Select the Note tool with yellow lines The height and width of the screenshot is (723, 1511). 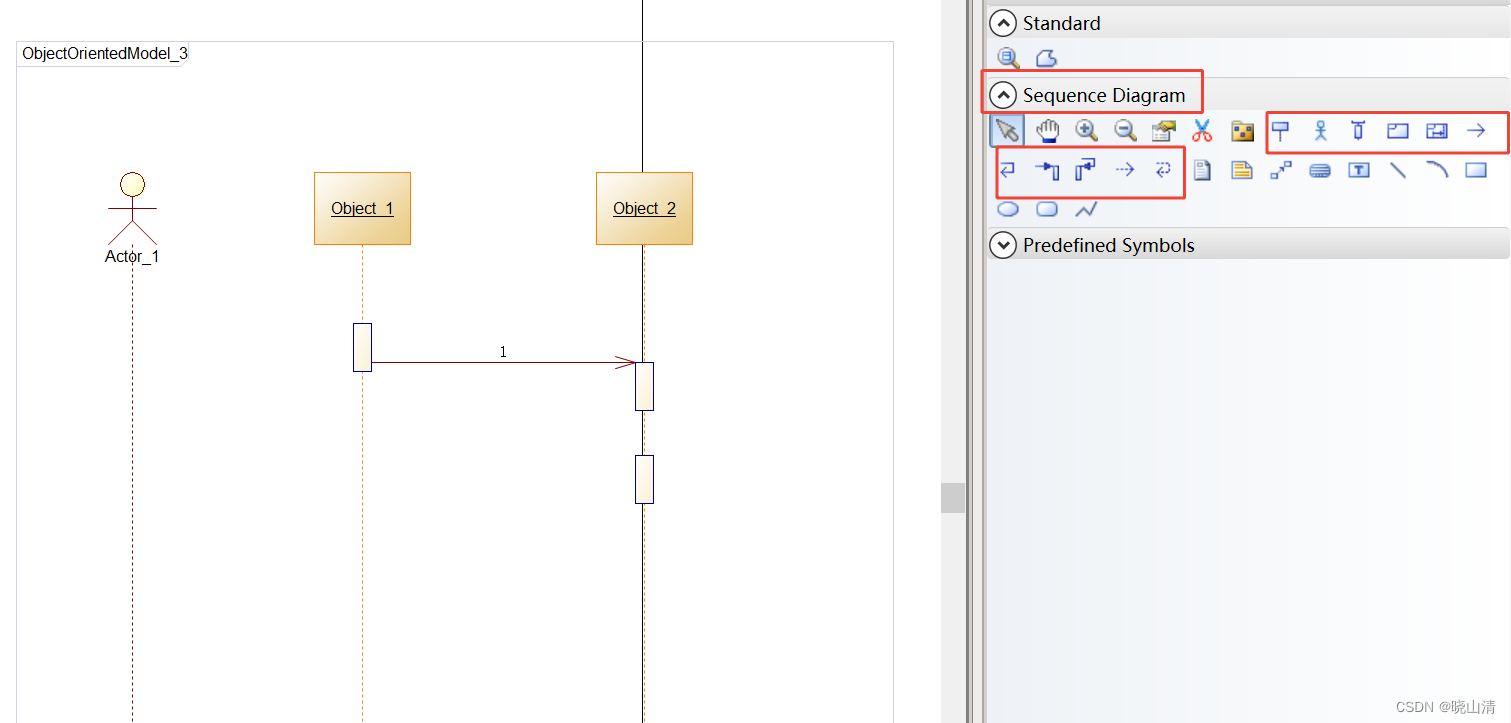point(1242,170)
